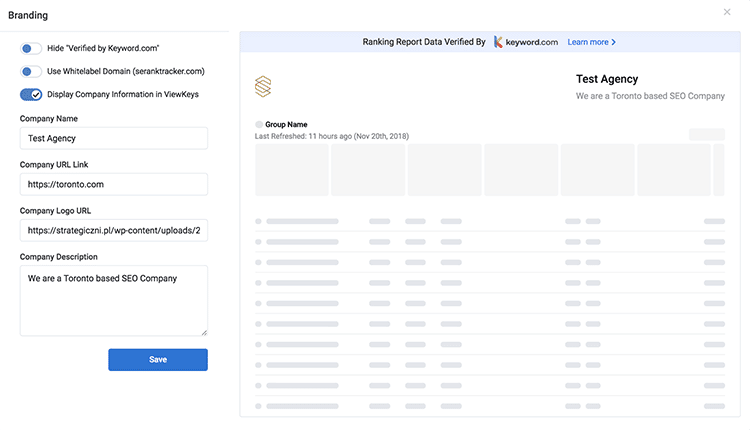Click inside the Company Description textarea
Screen dimensions: 750x430
[113, 300]
